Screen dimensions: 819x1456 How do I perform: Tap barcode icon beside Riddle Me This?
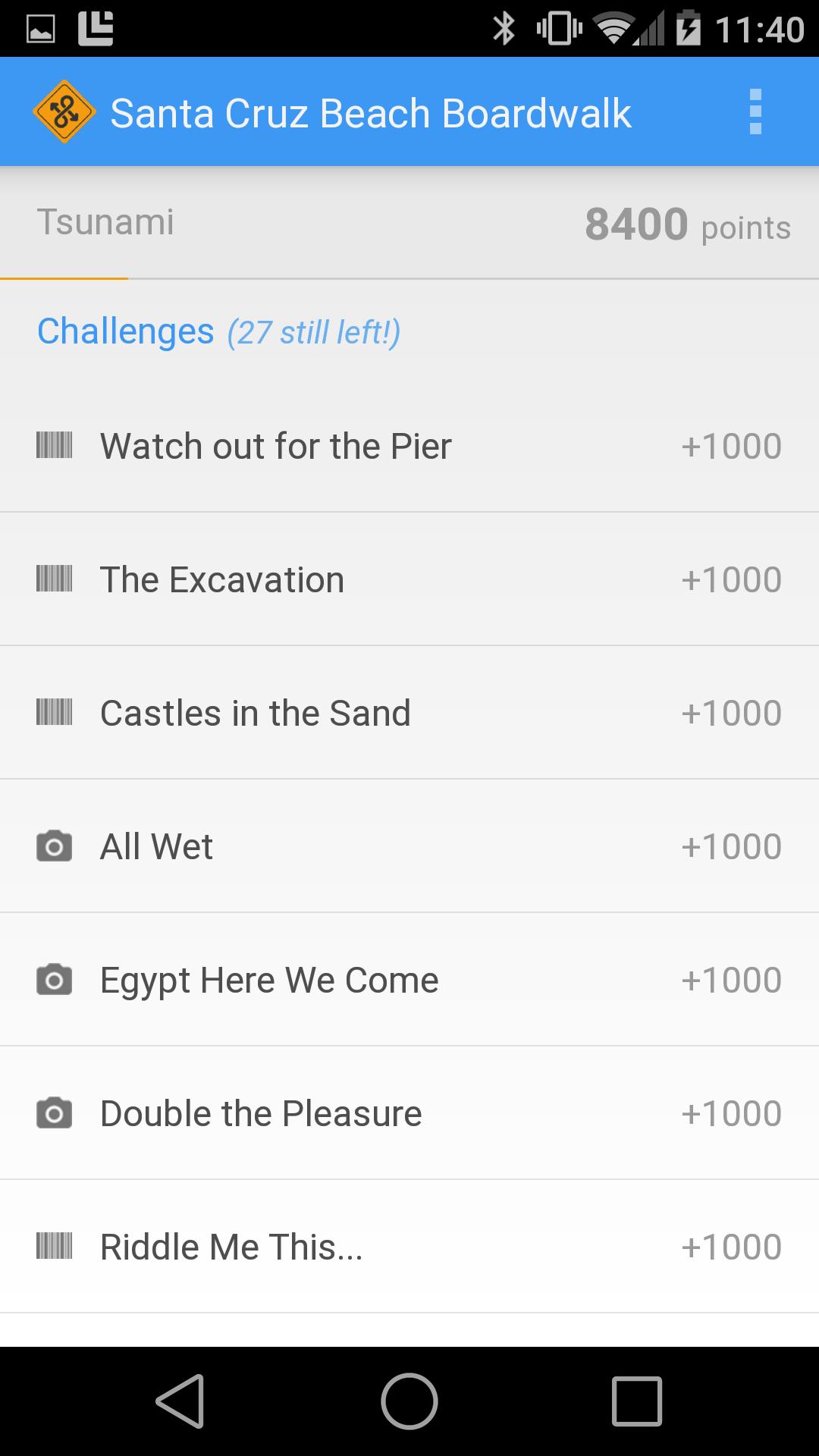tap(55, 1247)
